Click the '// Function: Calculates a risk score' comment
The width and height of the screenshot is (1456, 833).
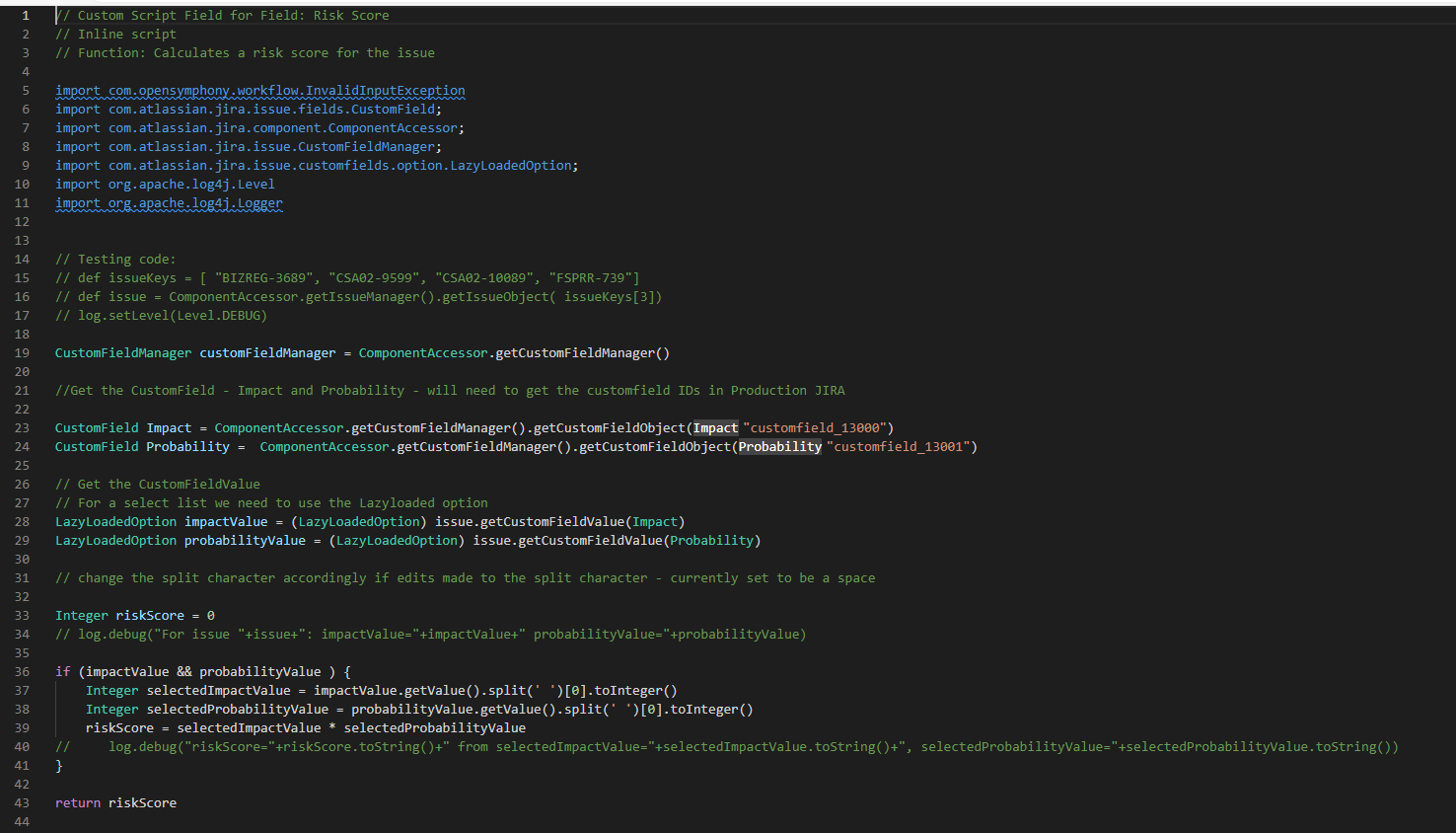point(245,53)
